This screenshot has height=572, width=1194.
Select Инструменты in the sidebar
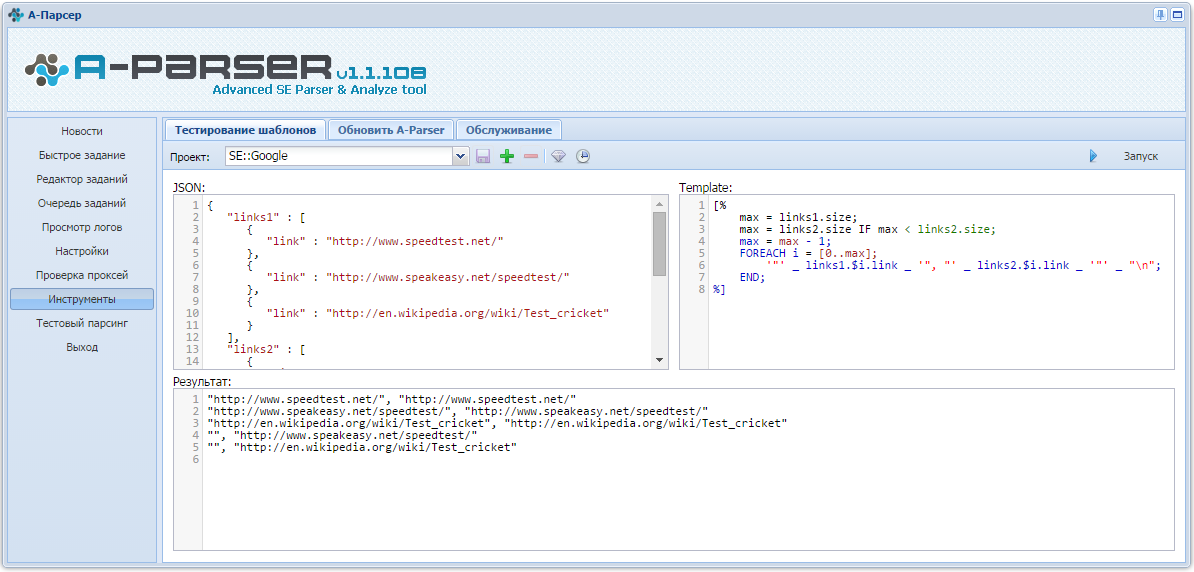[81, 299]
